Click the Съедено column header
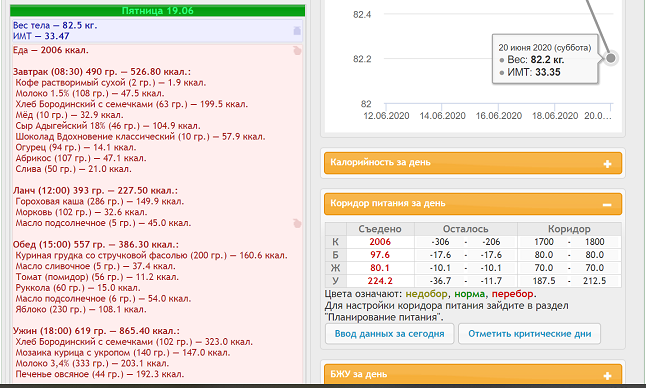 click(x=380, y=229)
